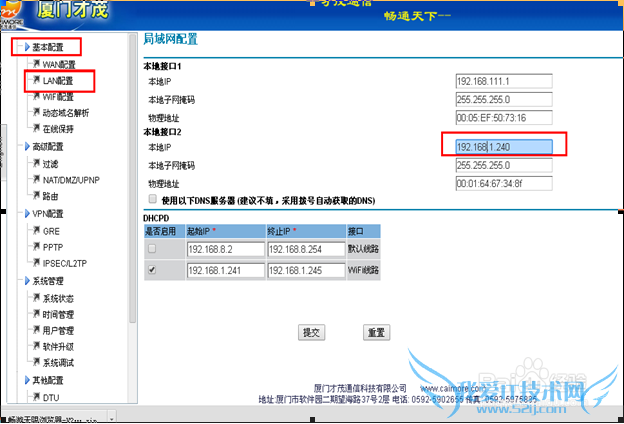Click the 路由 page icon
This screenshot has height=424, width=624.
tap(36, 195)
